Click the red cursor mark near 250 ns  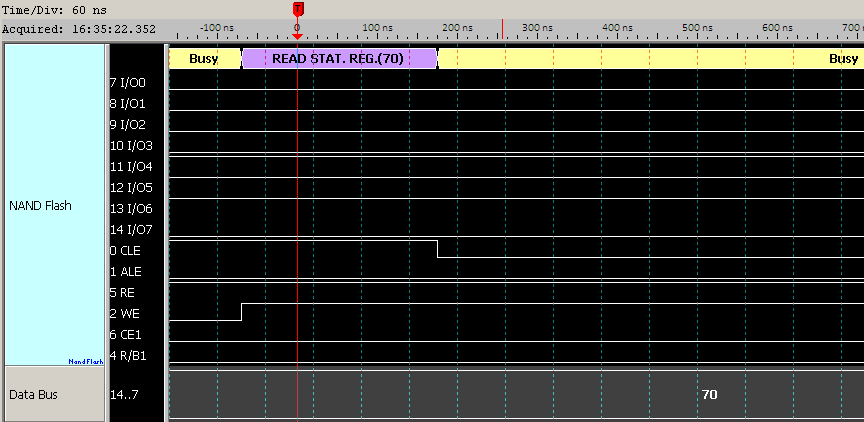point(502,29)
